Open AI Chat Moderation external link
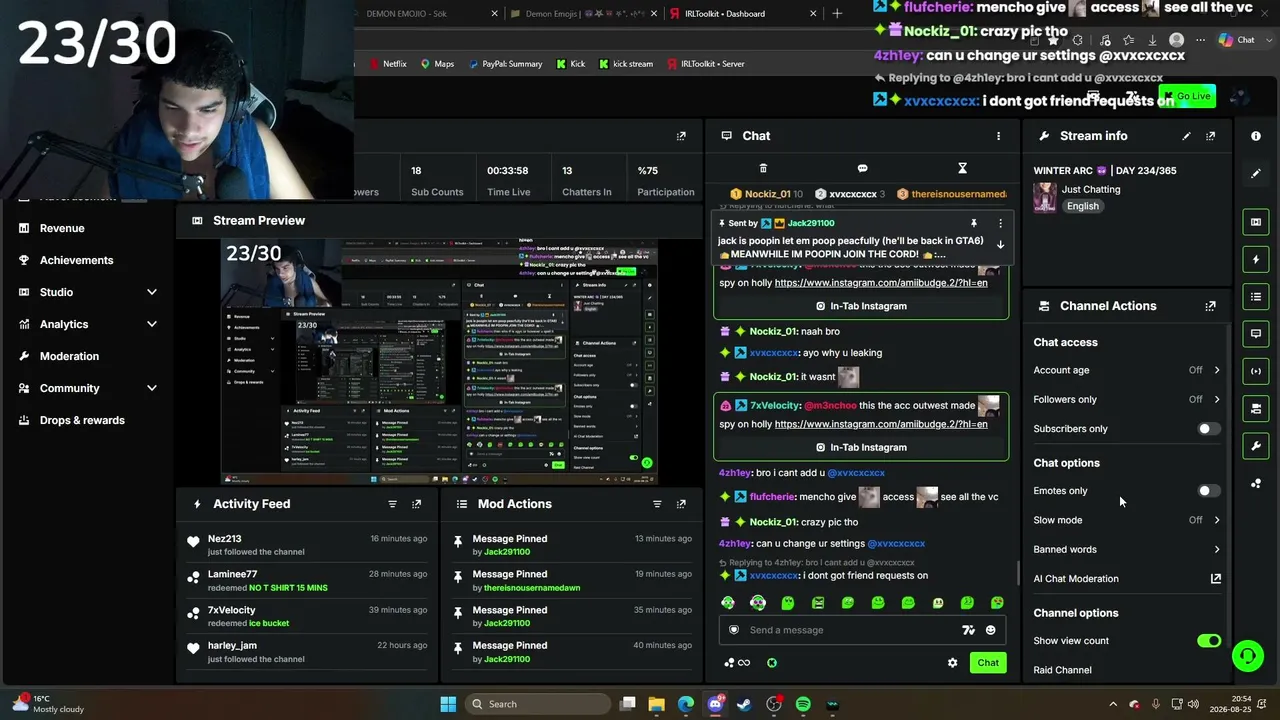The width and height of the screenshot is (1280, 720). pos(1216,579)
